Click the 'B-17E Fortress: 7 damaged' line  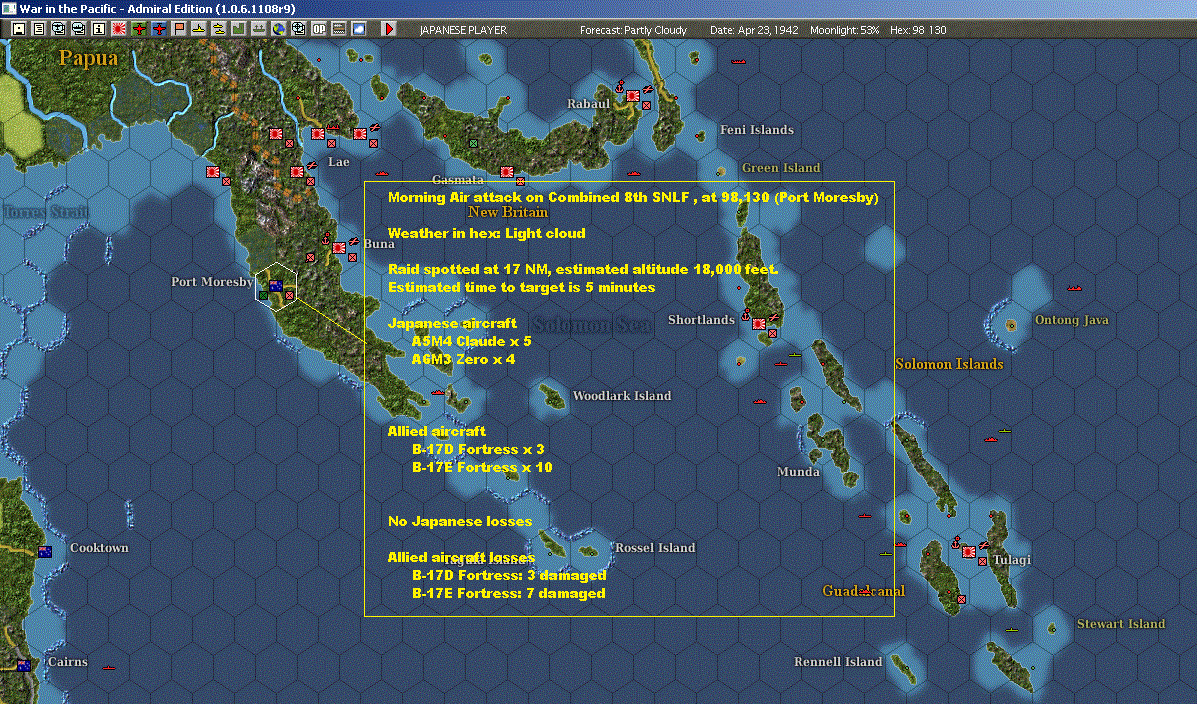(x=508, y=593)
